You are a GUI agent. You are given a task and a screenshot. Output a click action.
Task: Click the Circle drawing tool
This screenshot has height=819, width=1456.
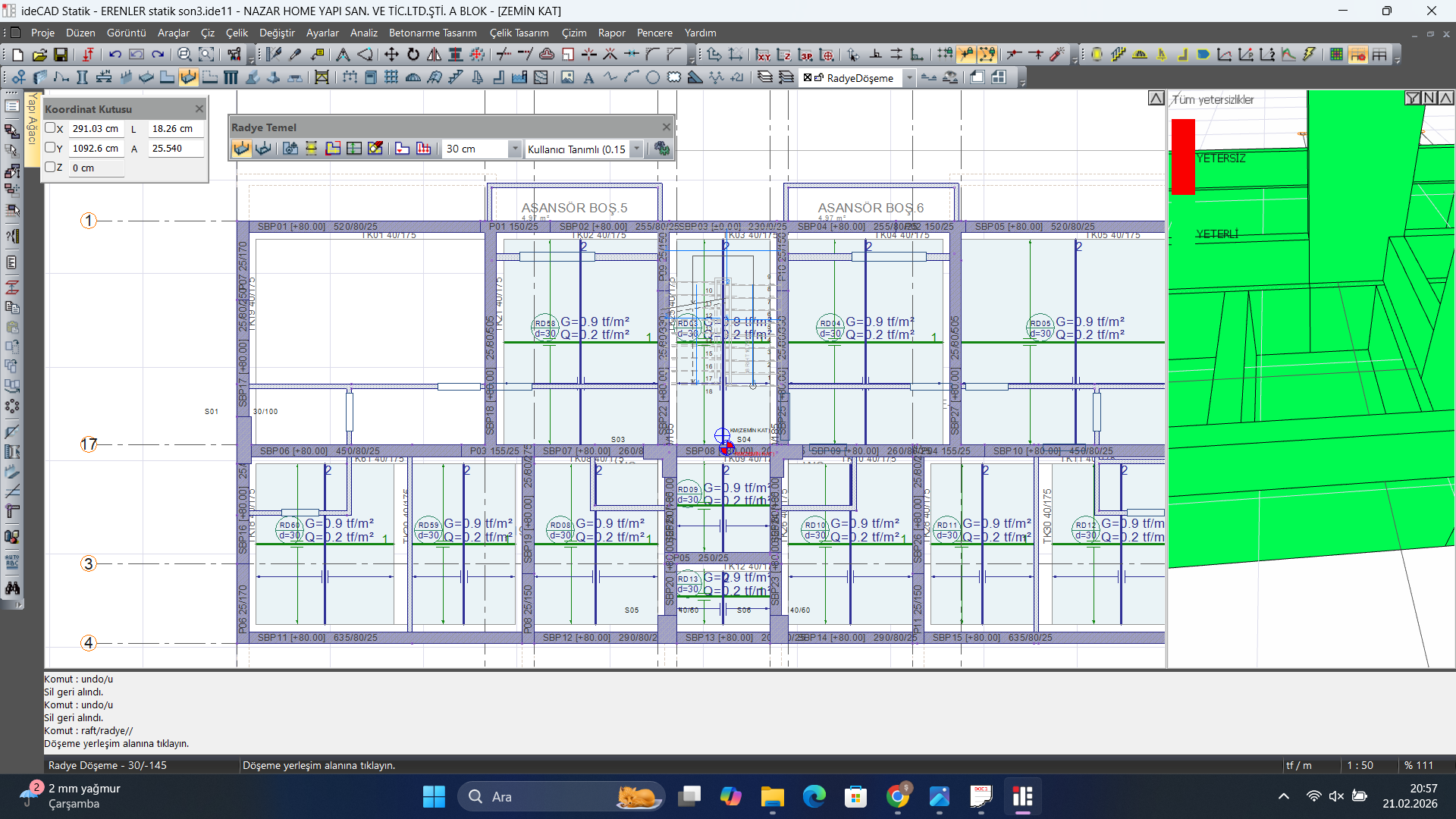[x=653, y=77]
